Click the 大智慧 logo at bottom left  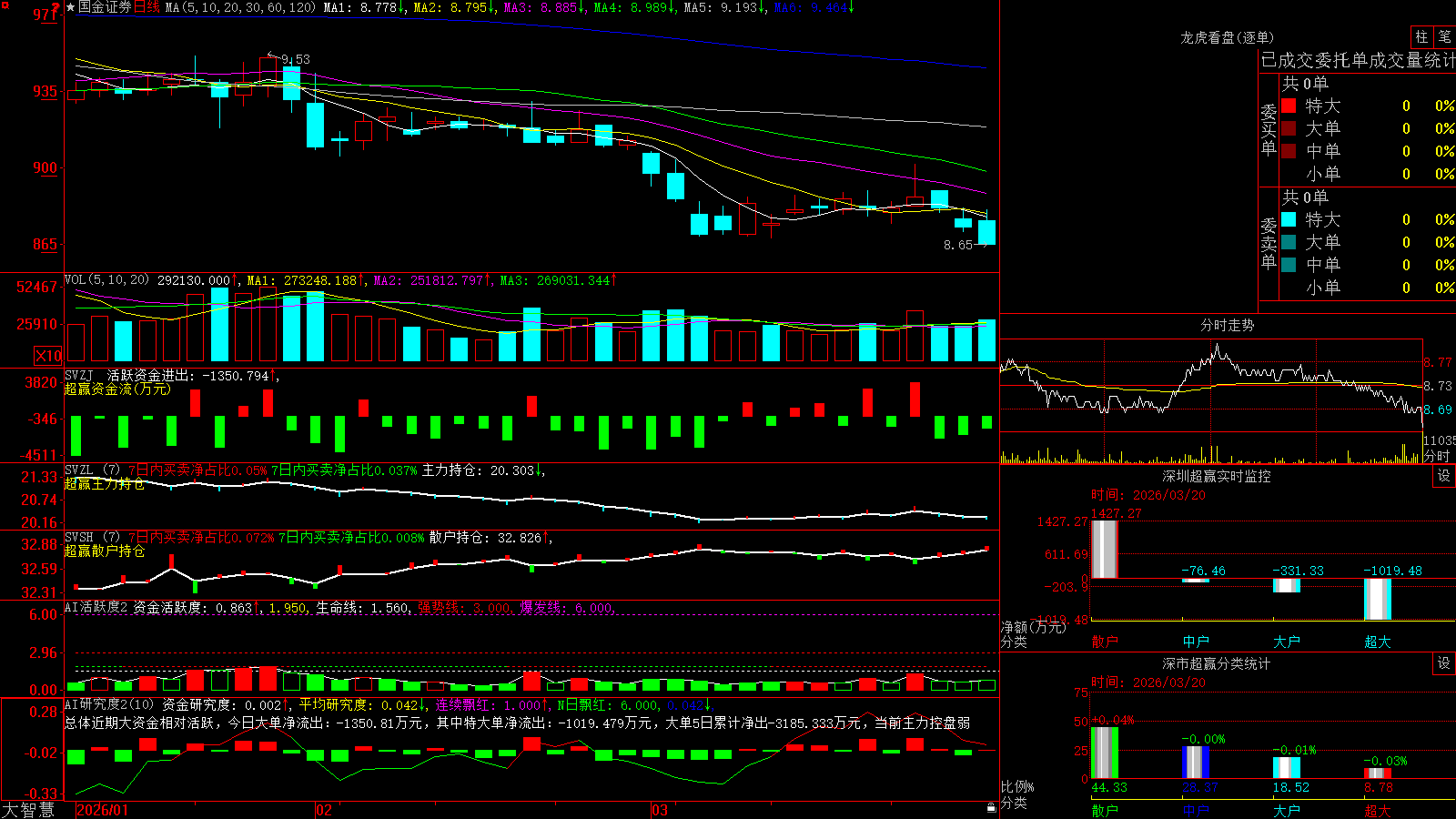coord(28,810)
